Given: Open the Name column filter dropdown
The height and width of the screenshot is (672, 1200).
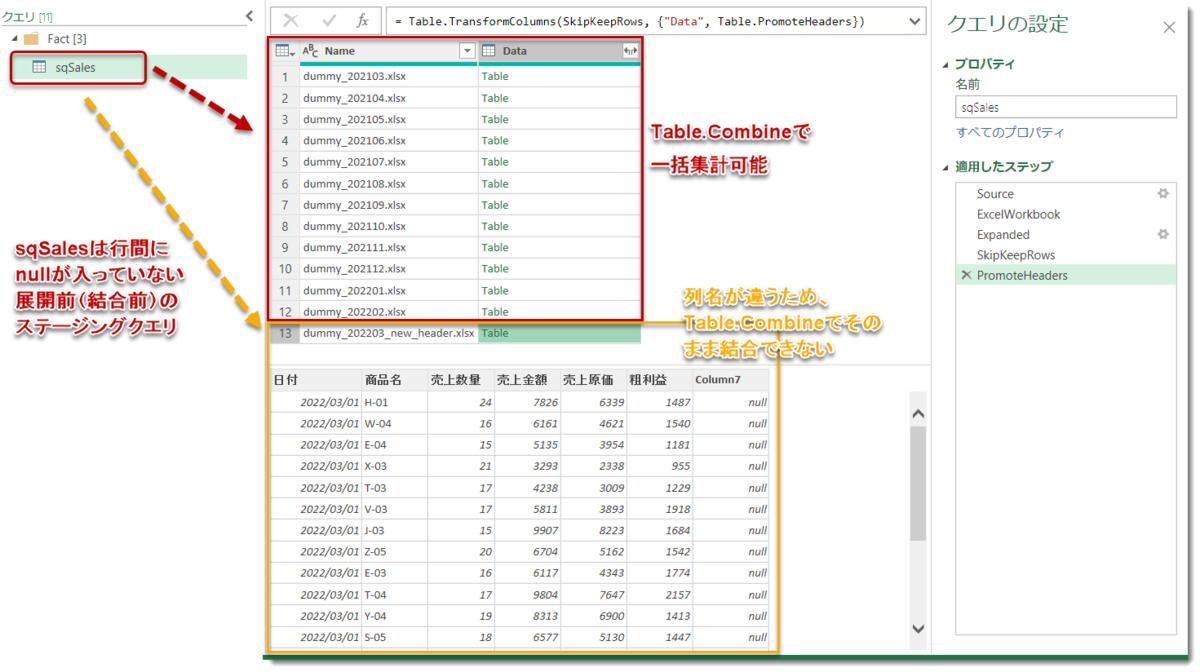Looking at the screenshot, I should point(467,51).
